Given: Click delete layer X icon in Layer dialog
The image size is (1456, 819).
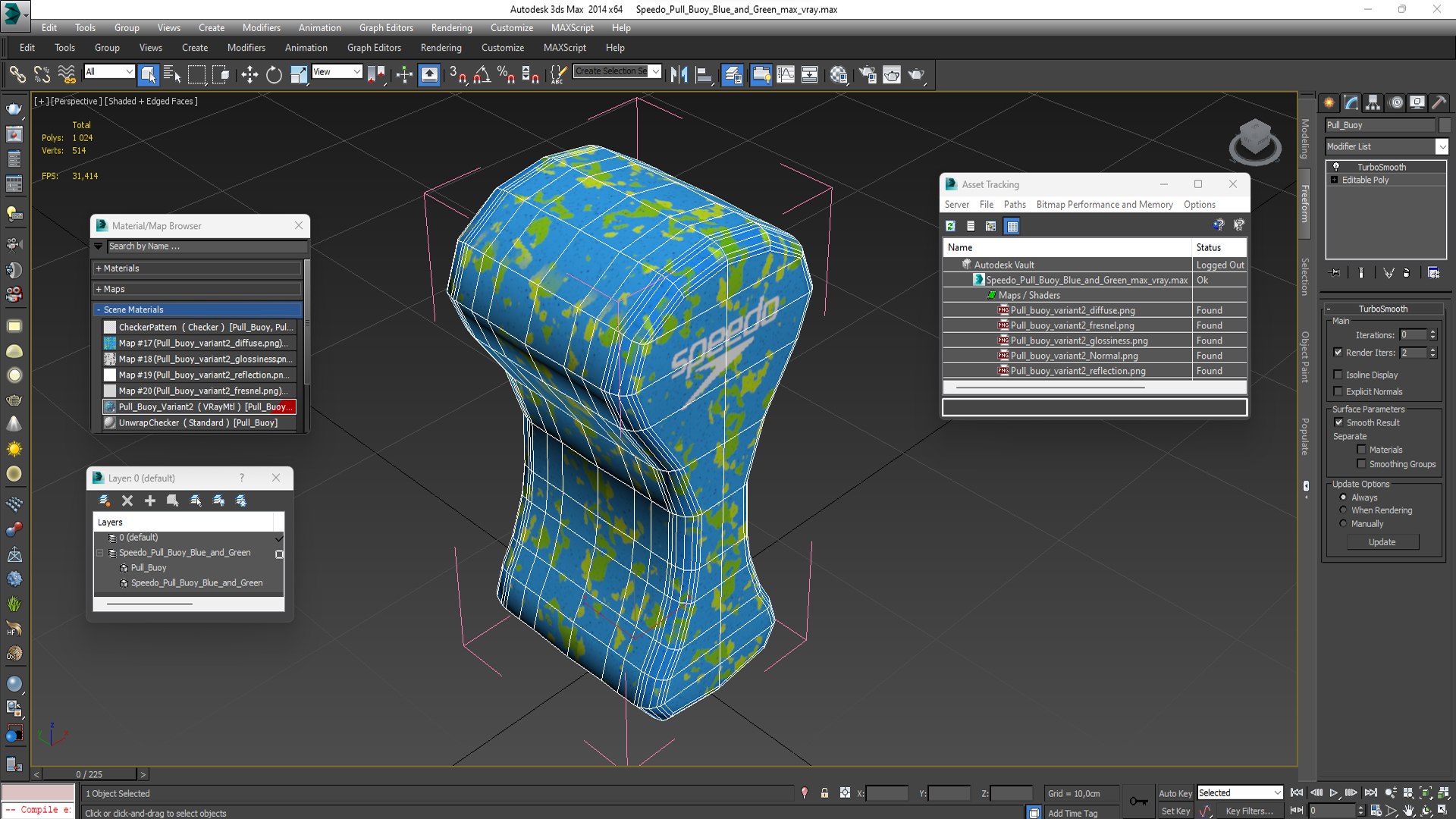Looking at the screenshot, I should coord(127,500).
